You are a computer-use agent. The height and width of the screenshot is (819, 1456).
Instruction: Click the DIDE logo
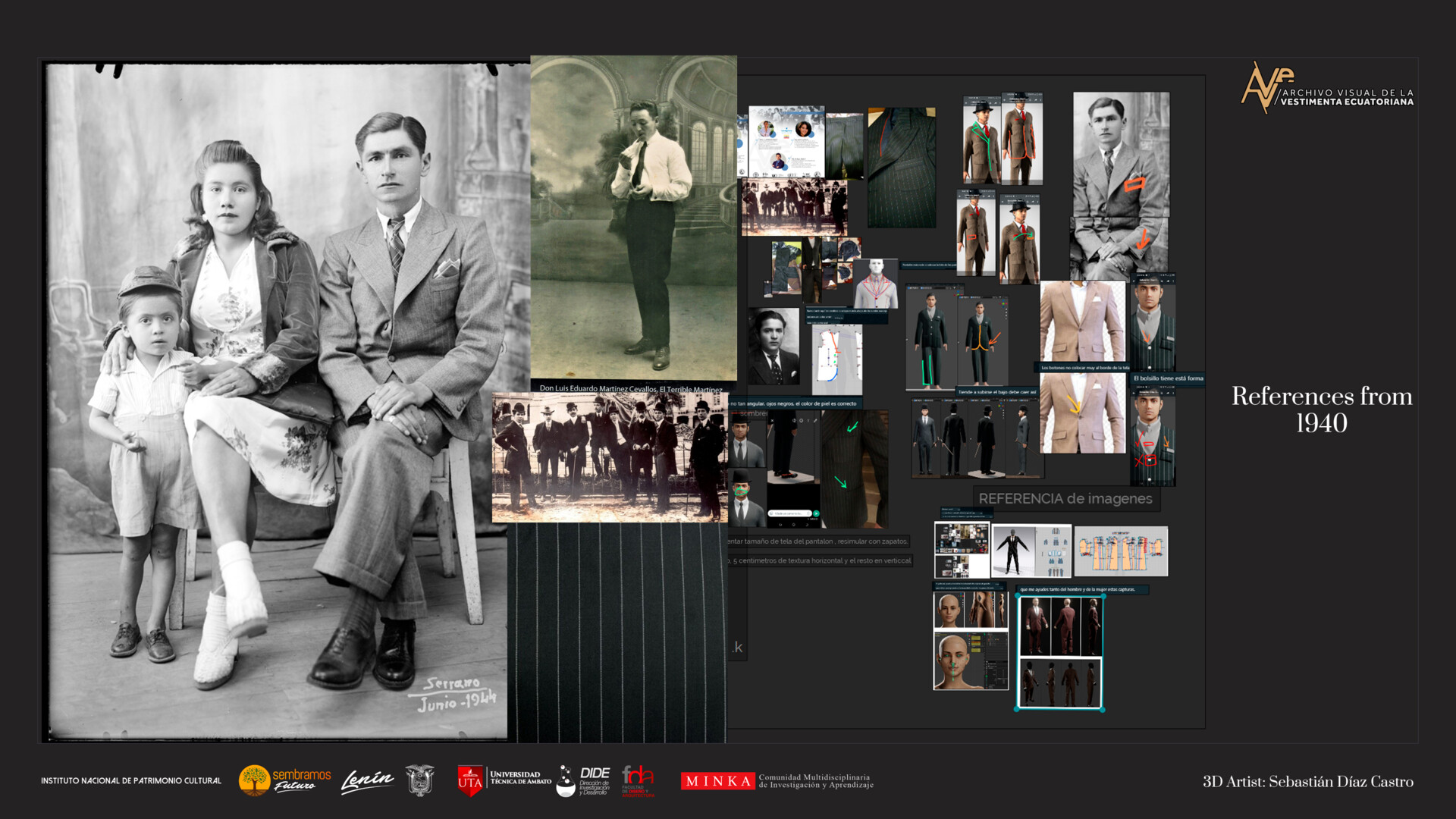pyautogui.click(x=585, y=780)
